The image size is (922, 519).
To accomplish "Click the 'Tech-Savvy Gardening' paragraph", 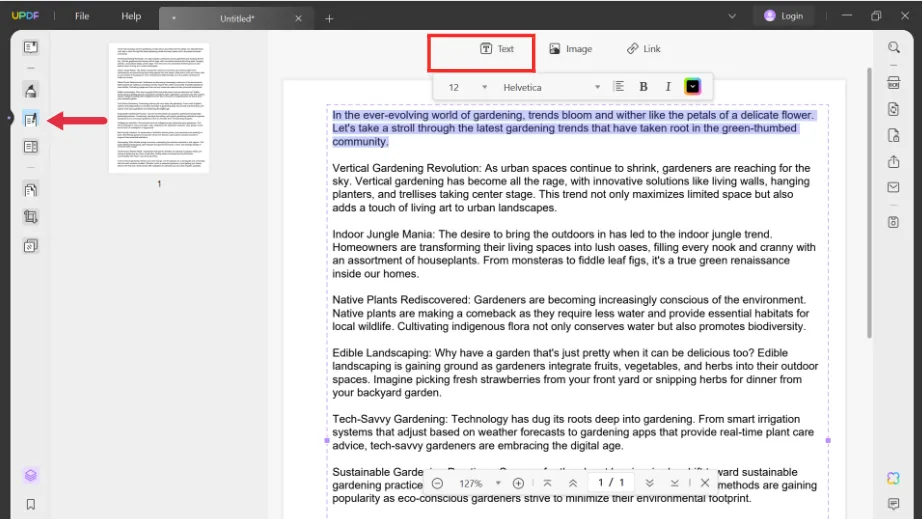I will tap(573, 432).
